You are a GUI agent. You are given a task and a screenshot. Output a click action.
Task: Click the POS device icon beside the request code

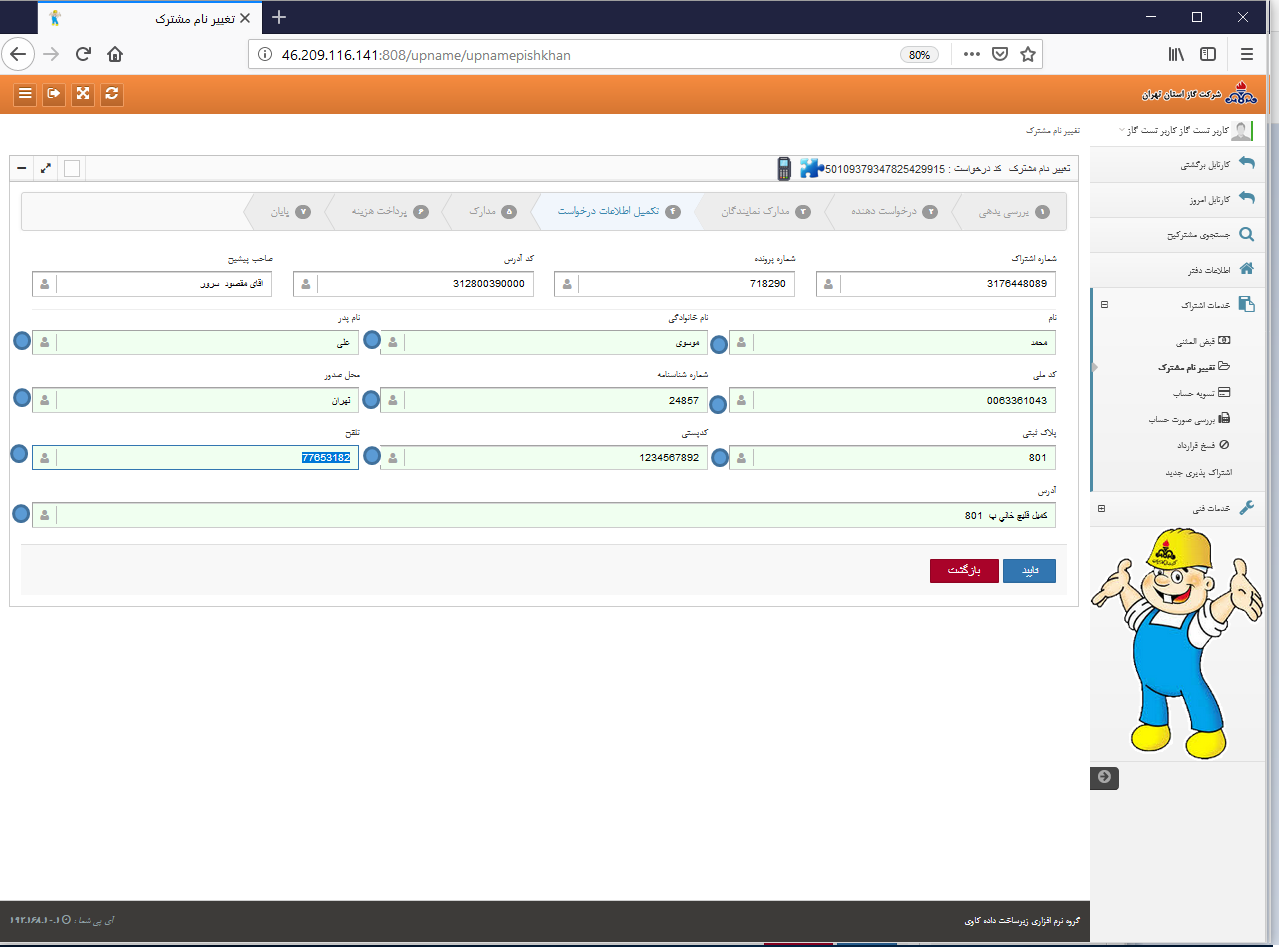784,168
